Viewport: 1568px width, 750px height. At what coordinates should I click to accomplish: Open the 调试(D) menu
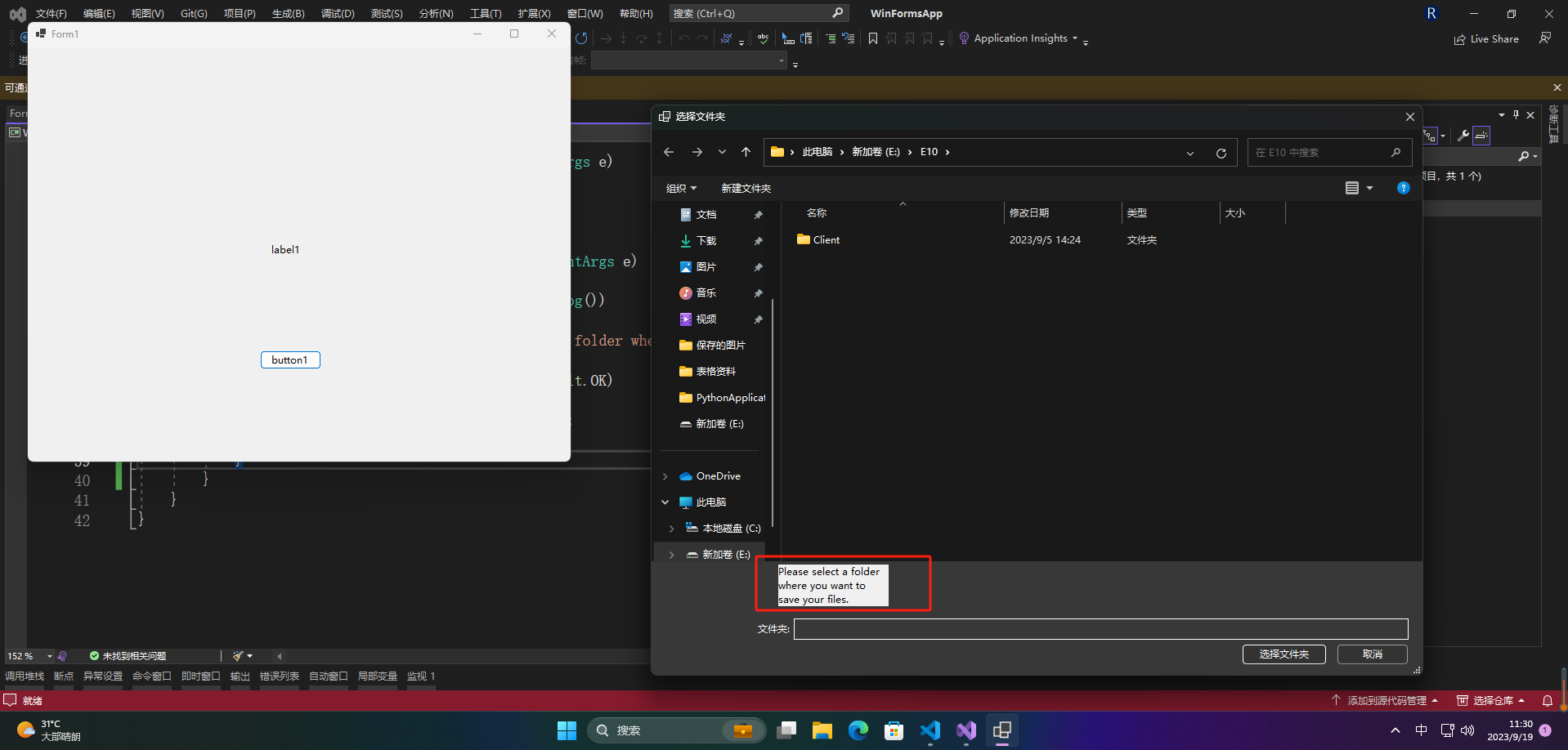pos(338,14)
